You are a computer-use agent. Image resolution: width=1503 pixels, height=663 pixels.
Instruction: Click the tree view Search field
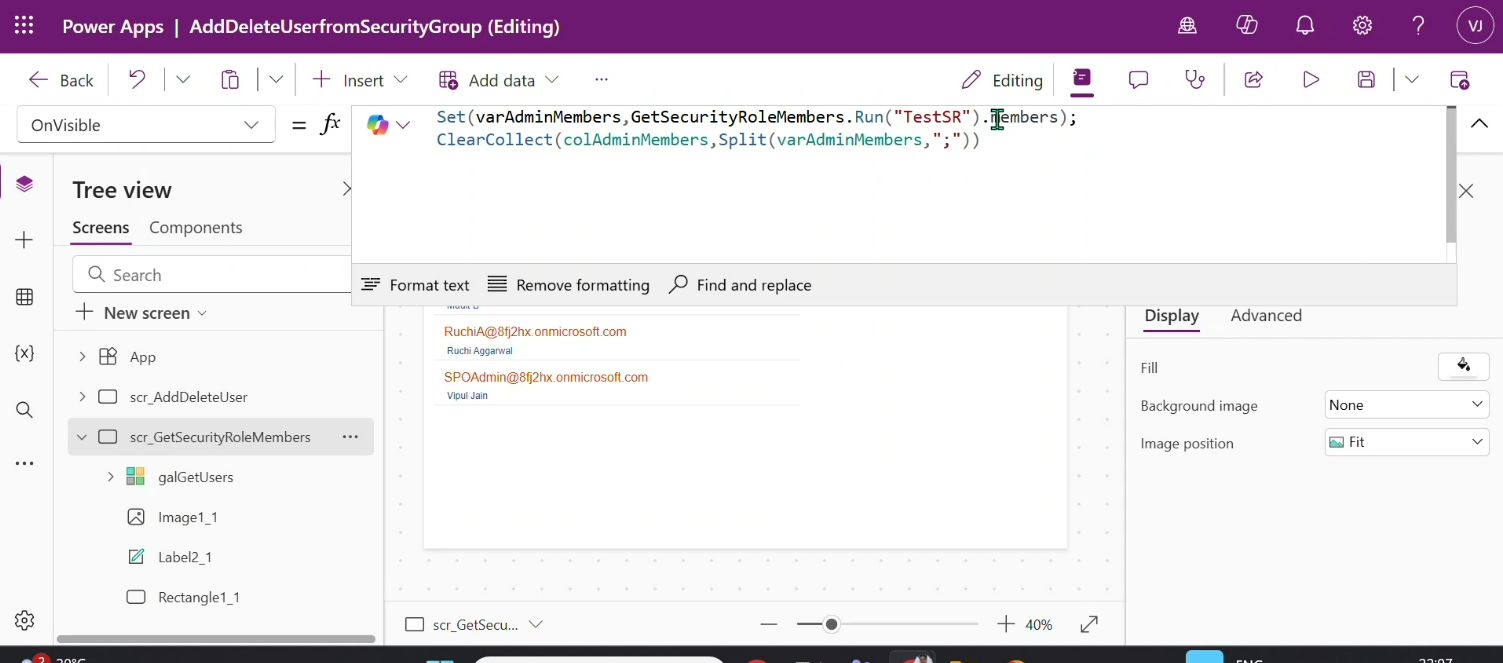215,275
